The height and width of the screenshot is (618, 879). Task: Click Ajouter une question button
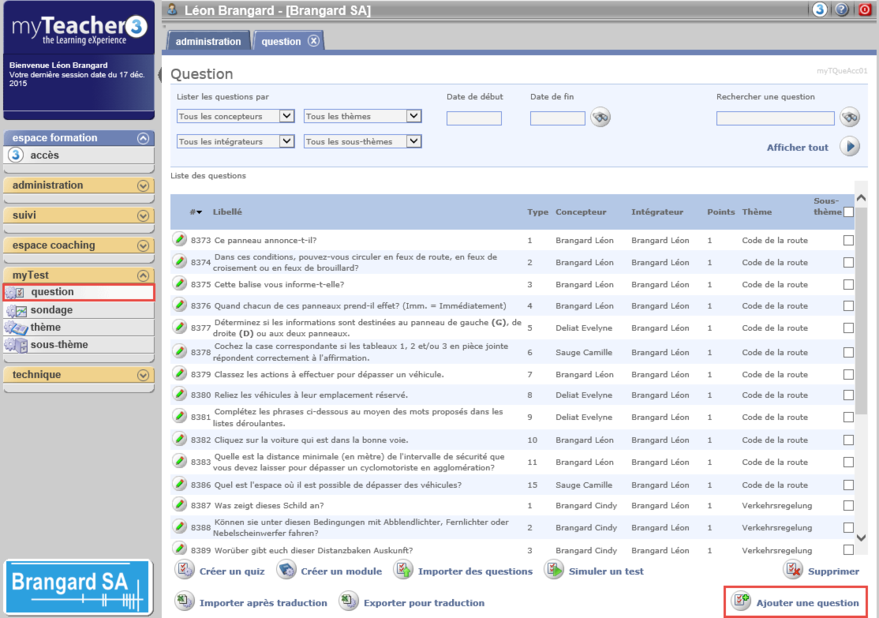(796, 602)
